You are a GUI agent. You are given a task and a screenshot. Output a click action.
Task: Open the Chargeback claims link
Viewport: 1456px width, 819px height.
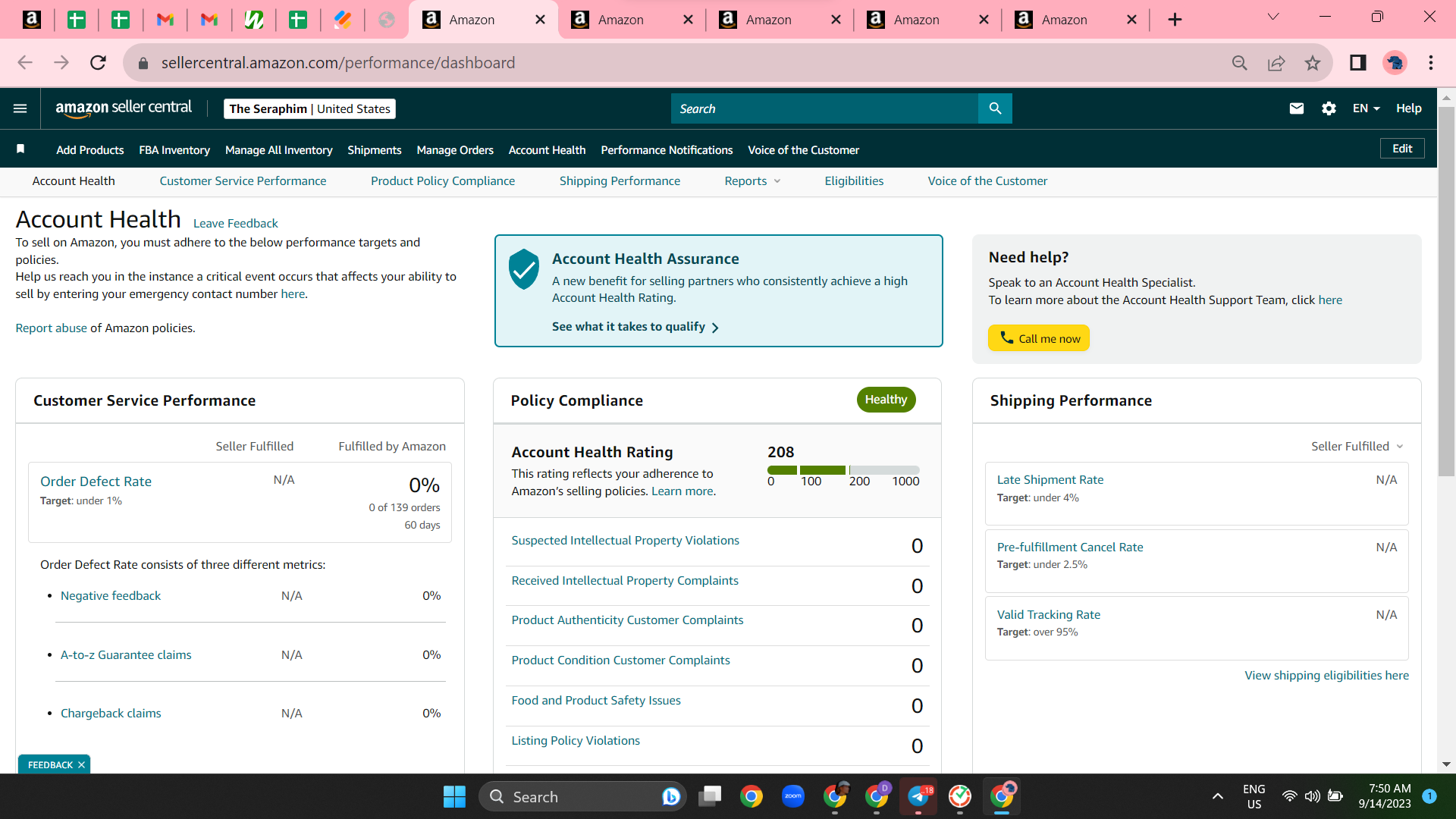pyautogui.click(x=111, y=714)
